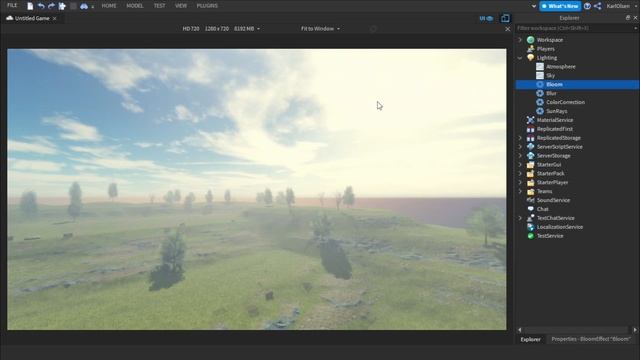This screenshot has width=640, height=360.
Task: Click the toolbox plugin icon in quick access bar
Action: click(x=62, y=6)
